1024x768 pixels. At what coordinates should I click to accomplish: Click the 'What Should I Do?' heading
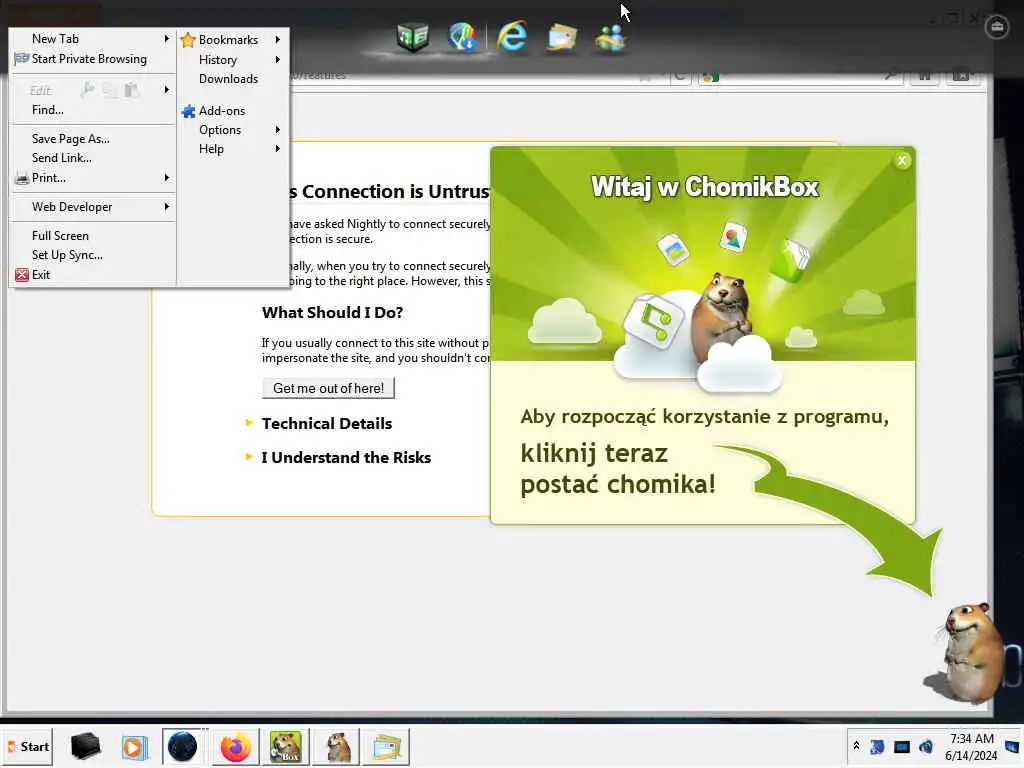332,312
